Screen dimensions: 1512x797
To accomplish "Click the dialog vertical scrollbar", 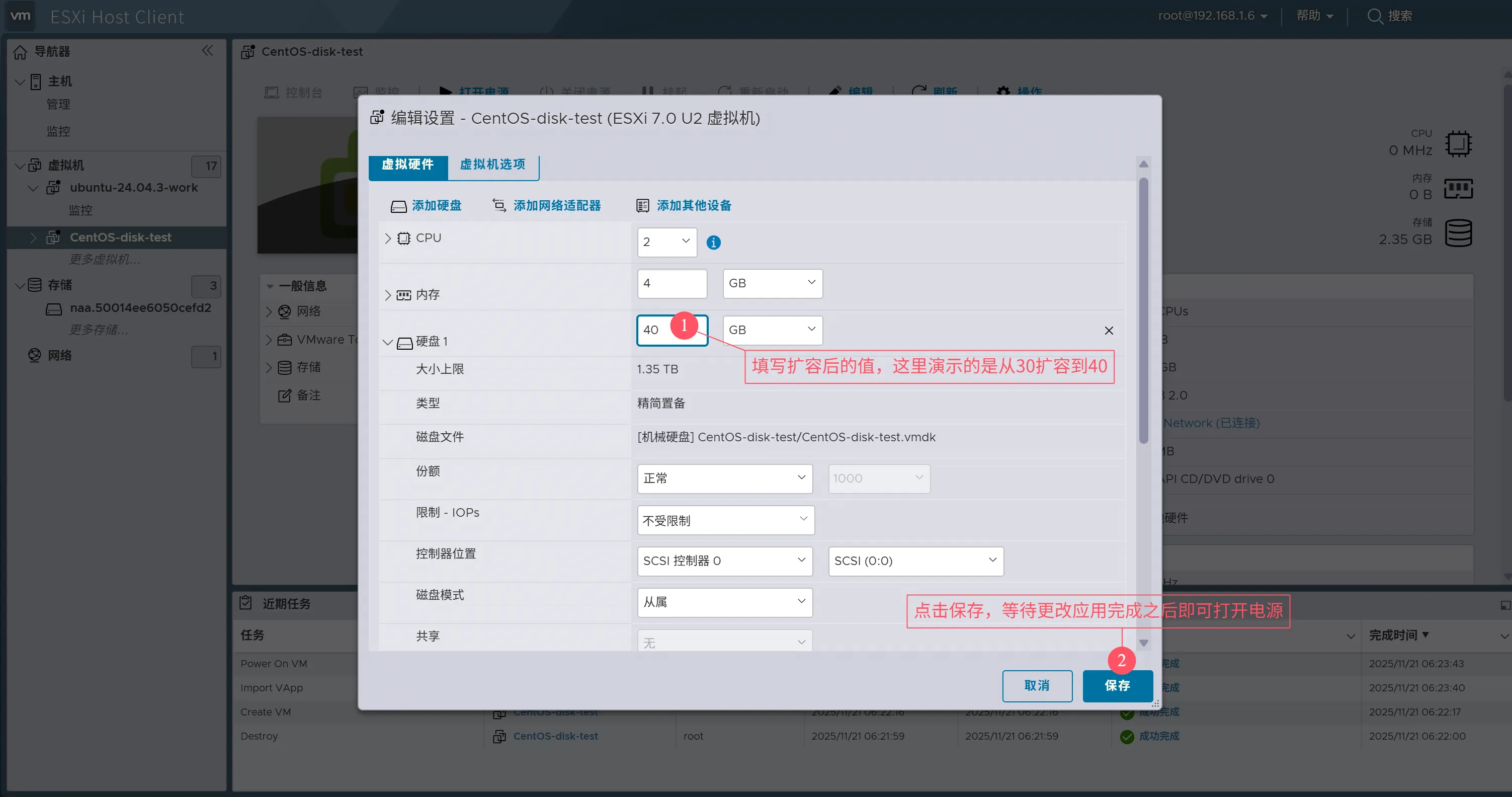I will (1143, 311).
